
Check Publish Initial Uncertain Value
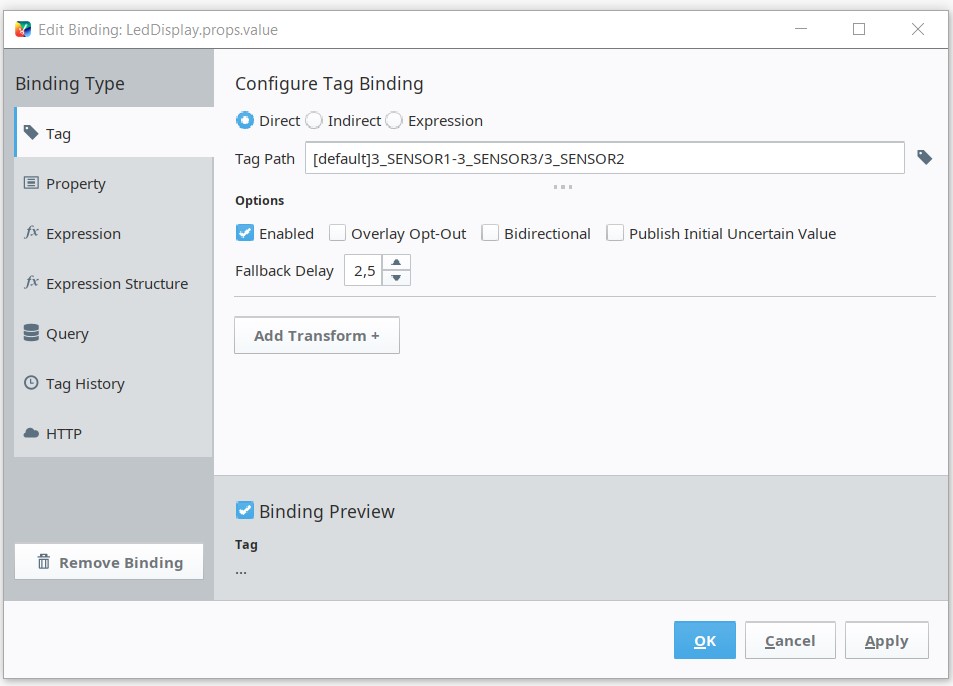[615, 233]
